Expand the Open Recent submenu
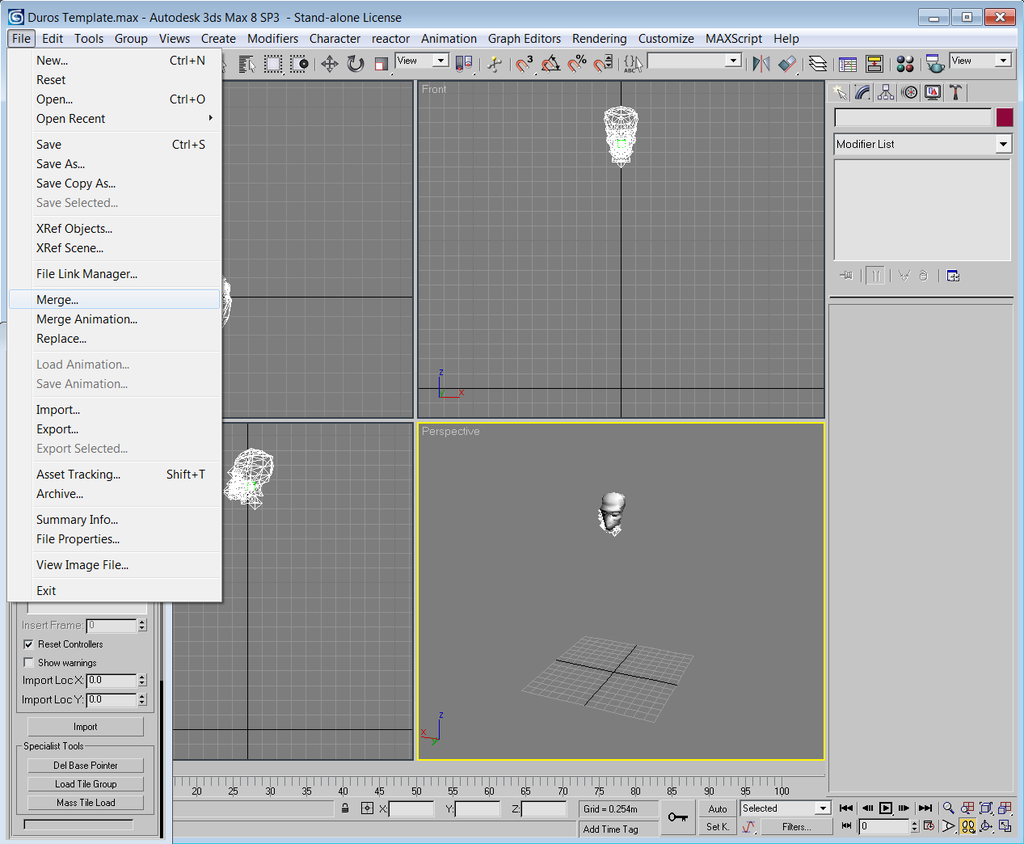Viewport: 1024px width, 844px height. click(114, 119)
